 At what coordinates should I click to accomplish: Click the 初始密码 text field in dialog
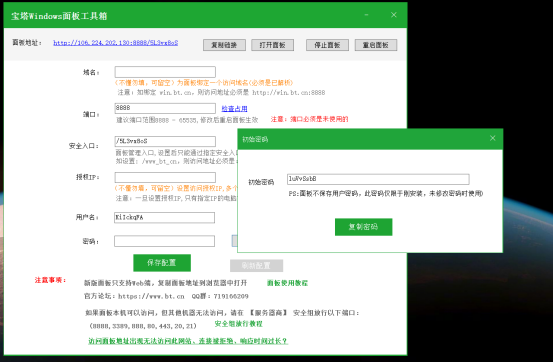(378, 179)
